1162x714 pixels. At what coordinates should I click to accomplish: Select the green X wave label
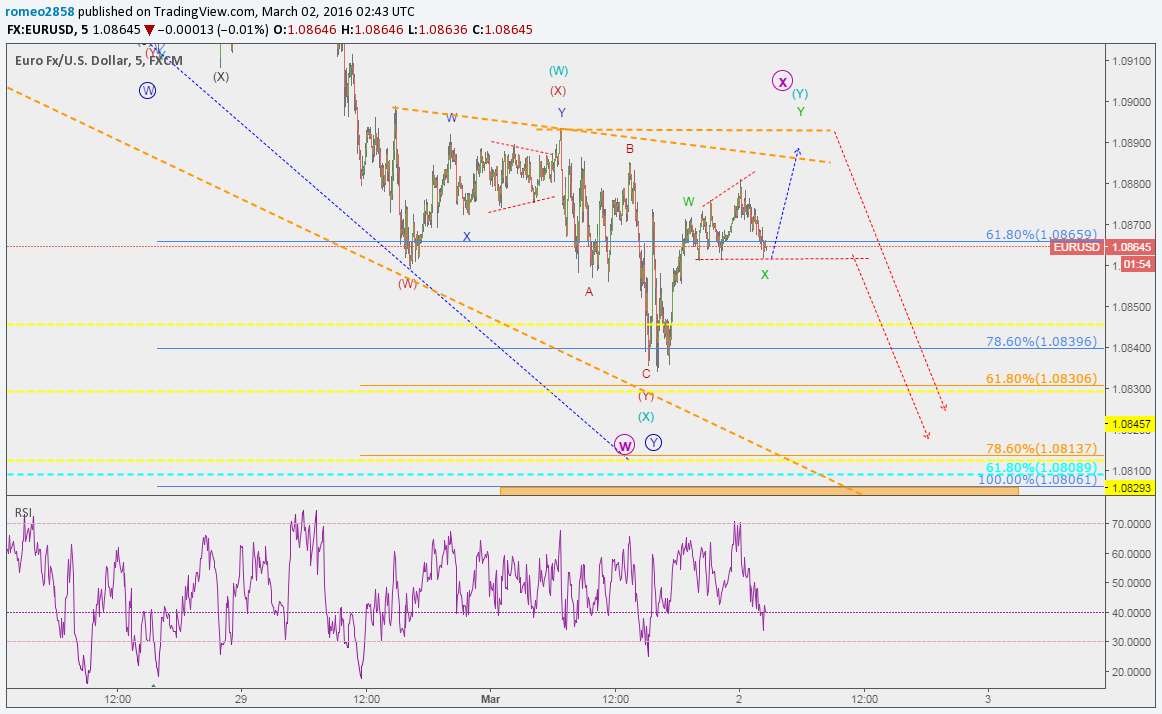tap(765, 275)
